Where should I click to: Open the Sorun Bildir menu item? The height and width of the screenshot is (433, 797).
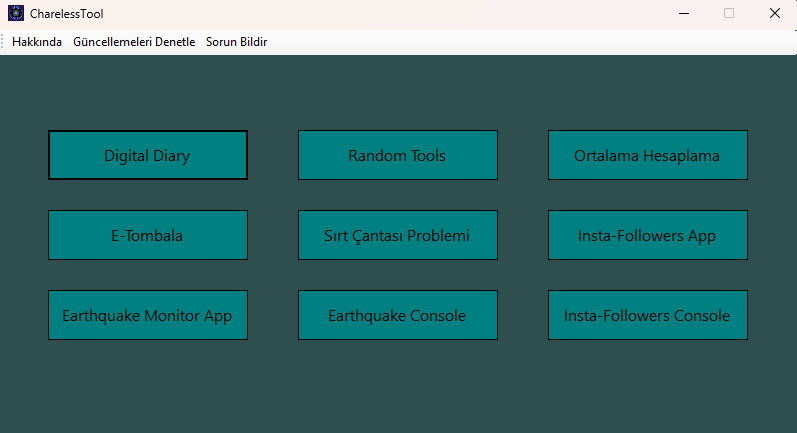[x=236, y=42]
